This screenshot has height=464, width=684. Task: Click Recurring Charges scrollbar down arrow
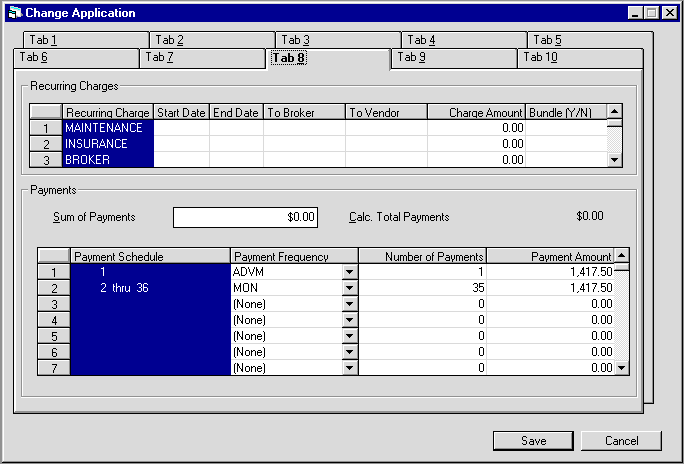click(614, 160)
